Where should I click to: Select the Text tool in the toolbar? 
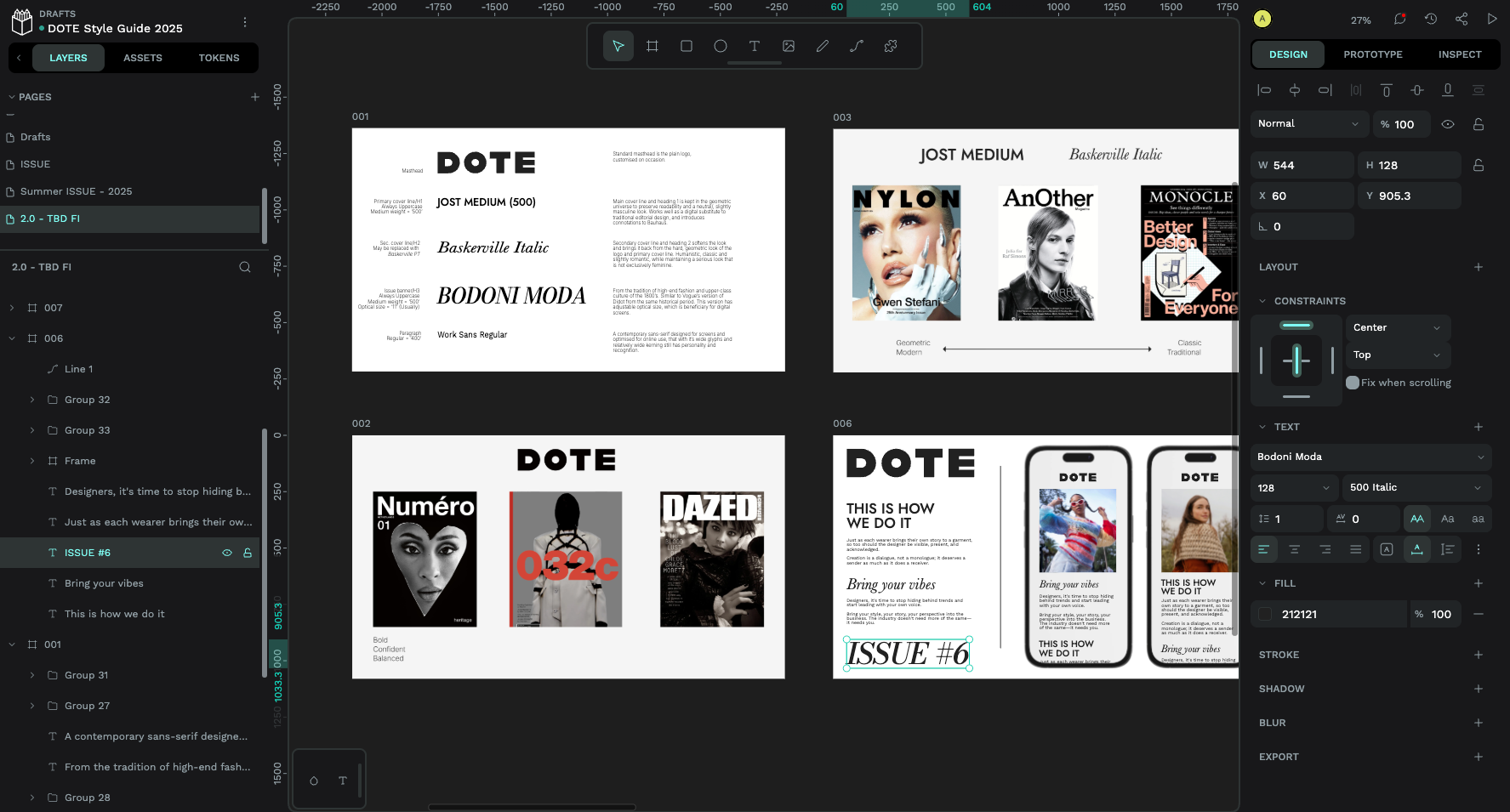tap(755, 46)
